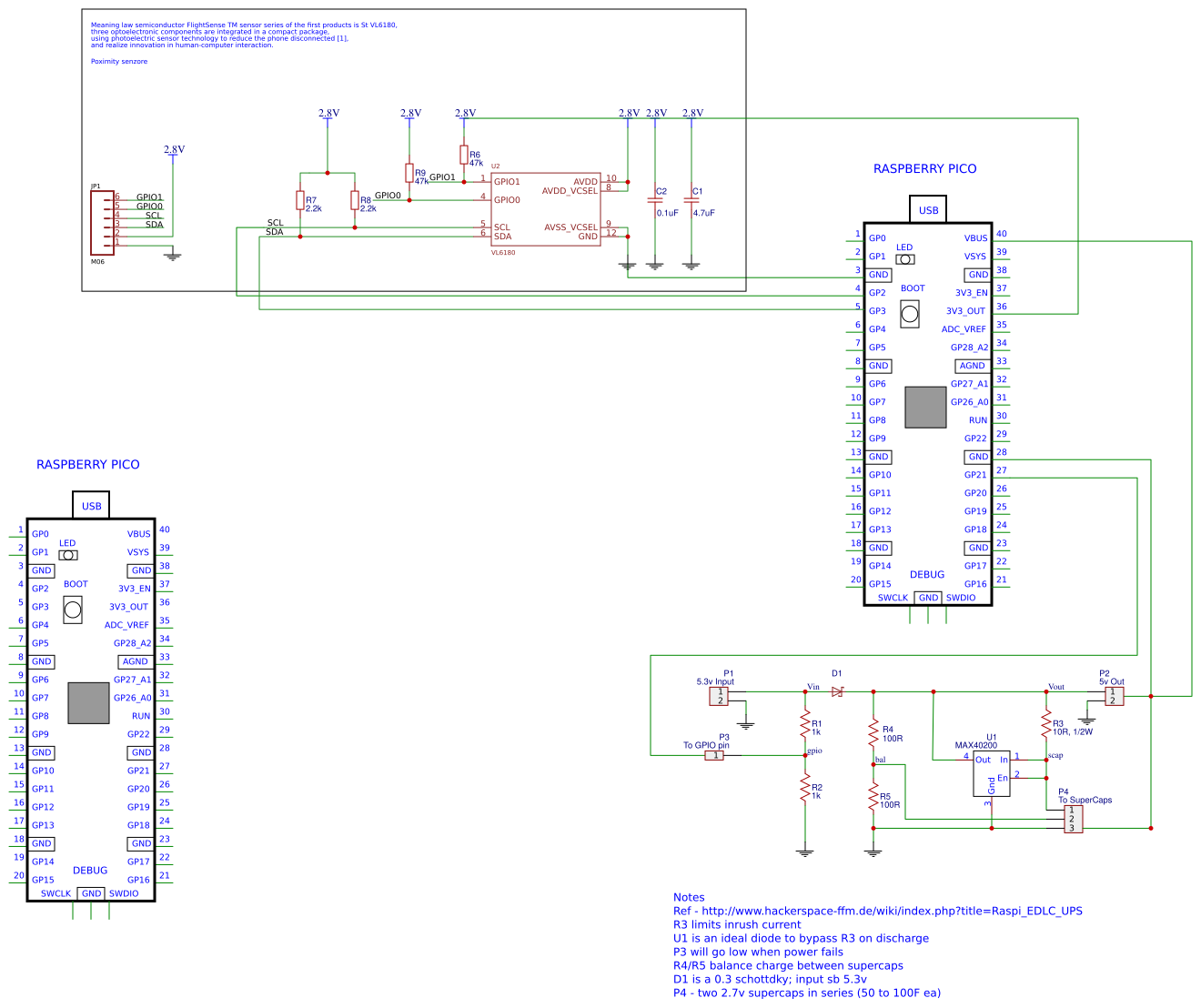The height and width of the screenshot is (1008, 1201).
Task: Click the note 'P3 will go low when power fails'
Action: 758,952
